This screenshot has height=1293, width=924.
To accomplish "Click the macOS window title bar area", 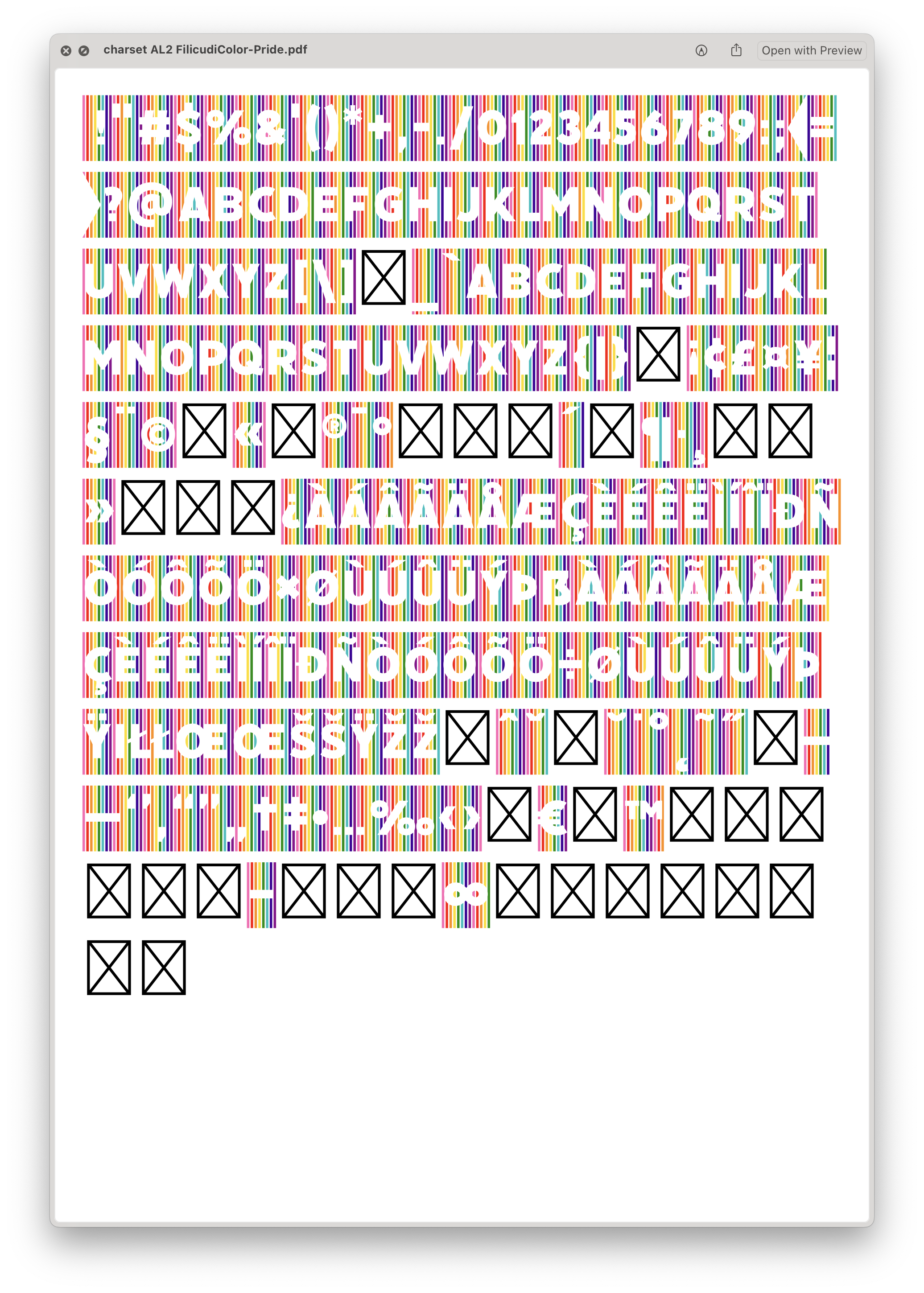I will [462, 50].
